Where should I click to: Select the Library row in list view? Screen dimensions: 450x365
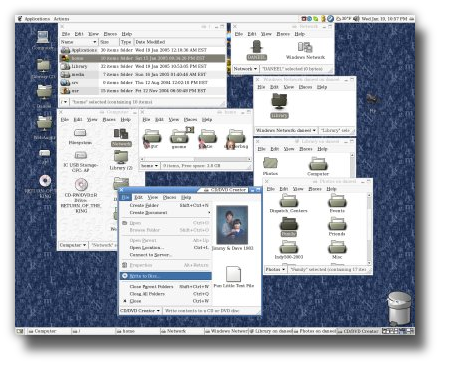pyautogui.click(x=143, y=66)
